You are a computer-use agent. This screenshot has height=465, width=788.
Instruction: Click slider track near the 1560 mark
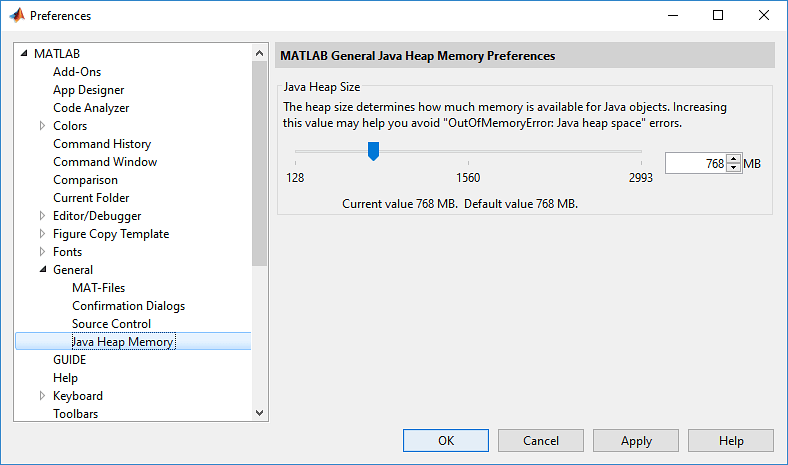coord(468,151)
